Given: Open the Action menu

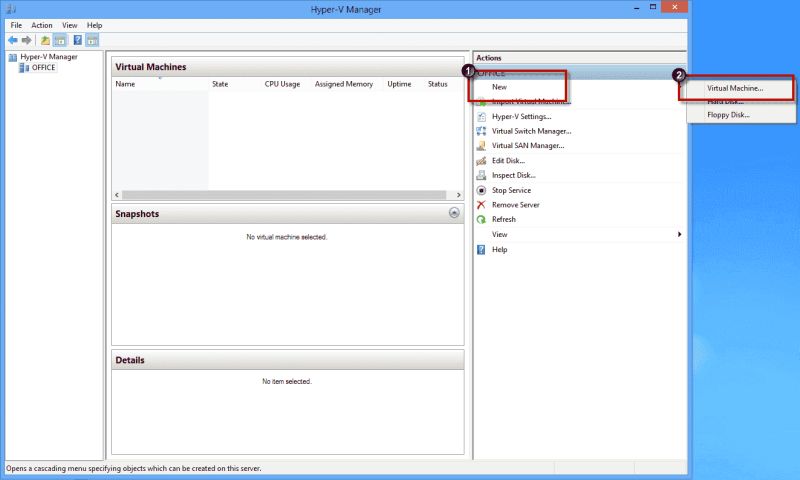Looking at the screenshot, I should coord(42,25).
